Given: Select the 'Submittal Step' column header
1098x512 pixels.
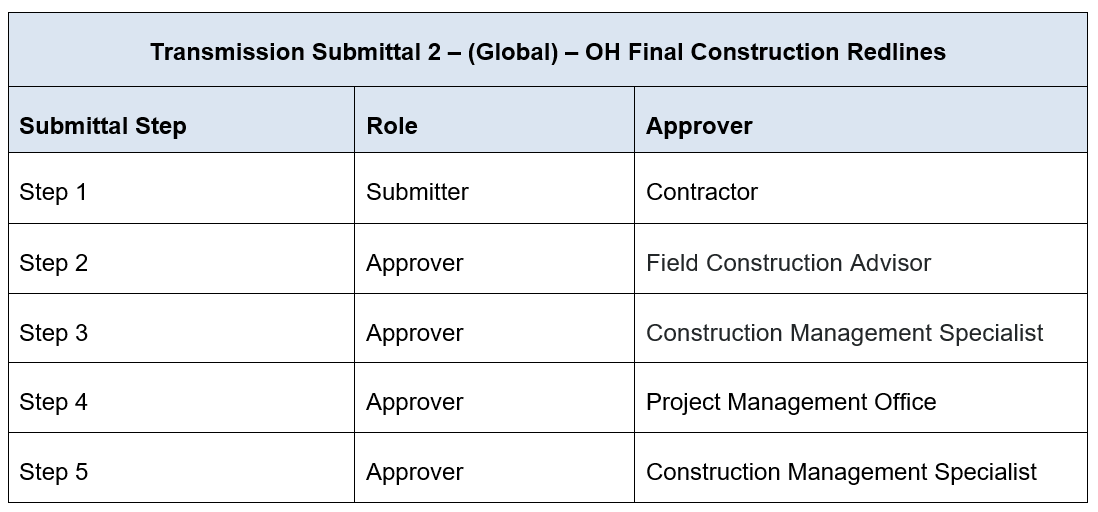Looking at the screenshot, I should pyautogui.click(x=103, y=126).
